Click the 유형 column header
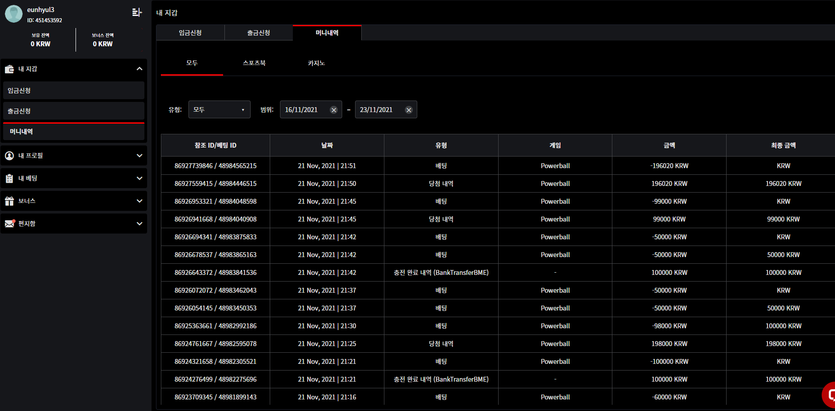This screenshot has width=835, height=411. click(441, 145)
